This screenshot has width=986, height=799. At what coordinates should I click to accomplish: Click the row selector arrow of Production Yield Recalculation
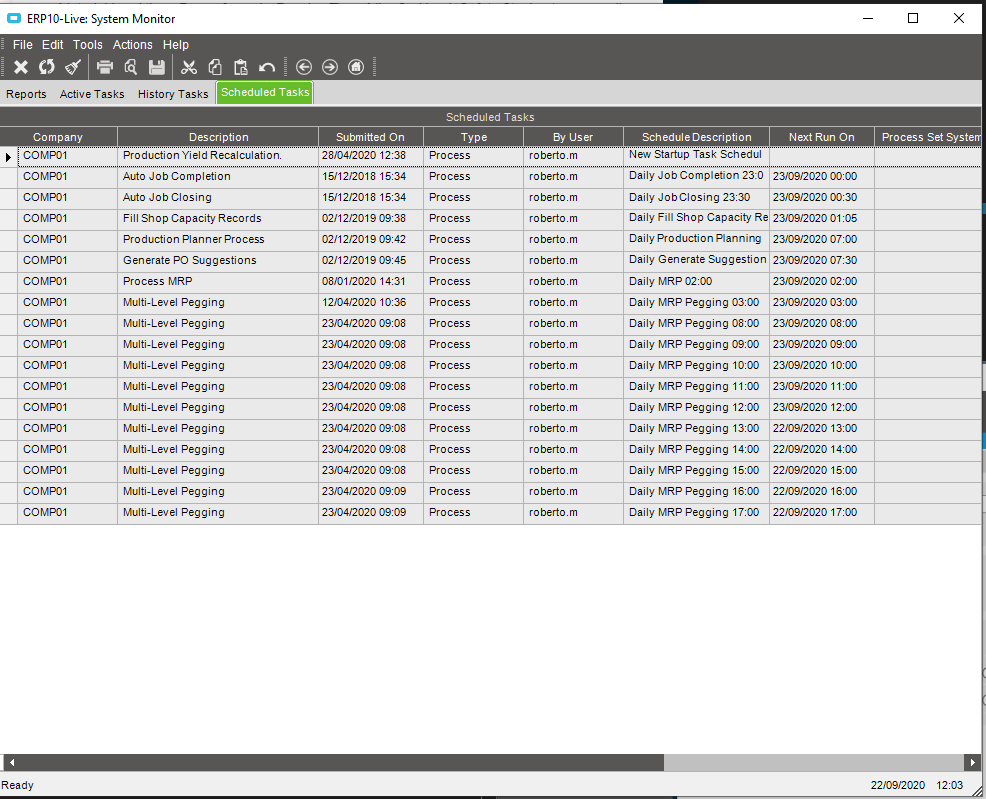click(x=8, y=157)
